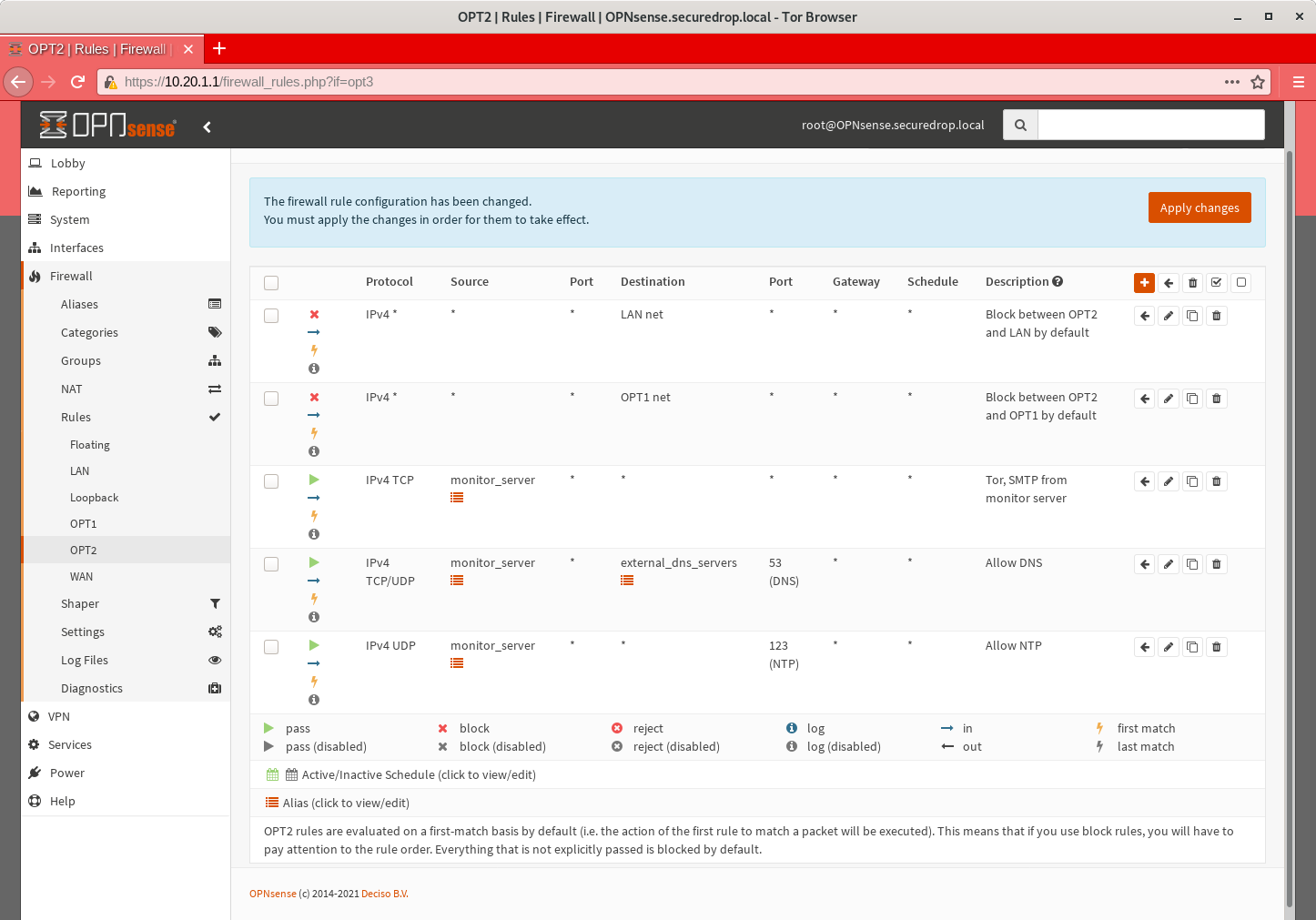Click the trash icon to delete selected rules
Image resolution: width=1316 pixels, height=920 pixels.
pyautogui.click(x=1192, y=282)
